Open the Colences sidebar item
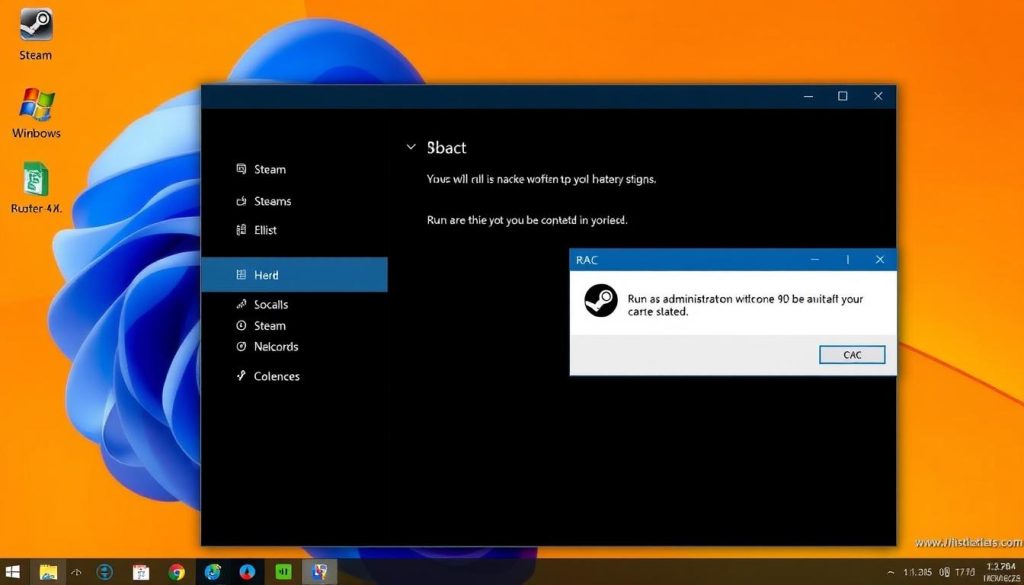This screenshot has width=1024, height=585. point(276,376)
